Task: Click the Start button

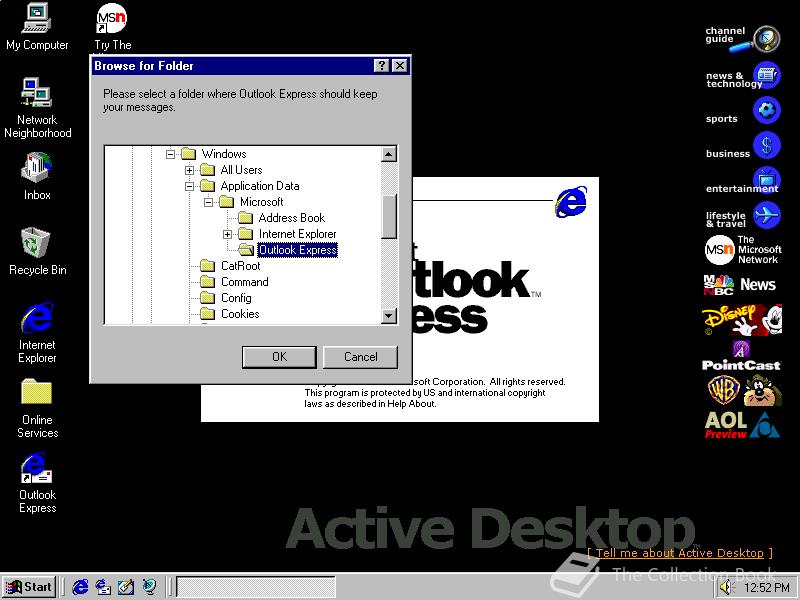Action: [29, 587]
